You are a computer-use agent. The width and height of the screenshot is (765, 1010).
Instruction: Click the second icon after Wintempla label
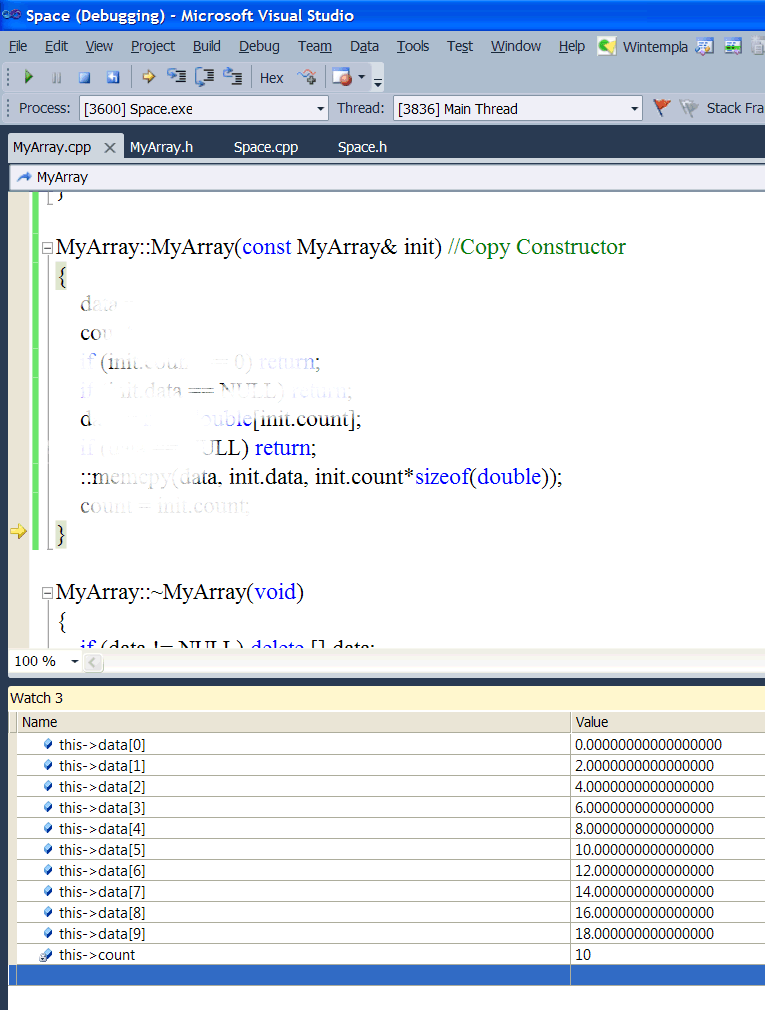coord(733,46)
